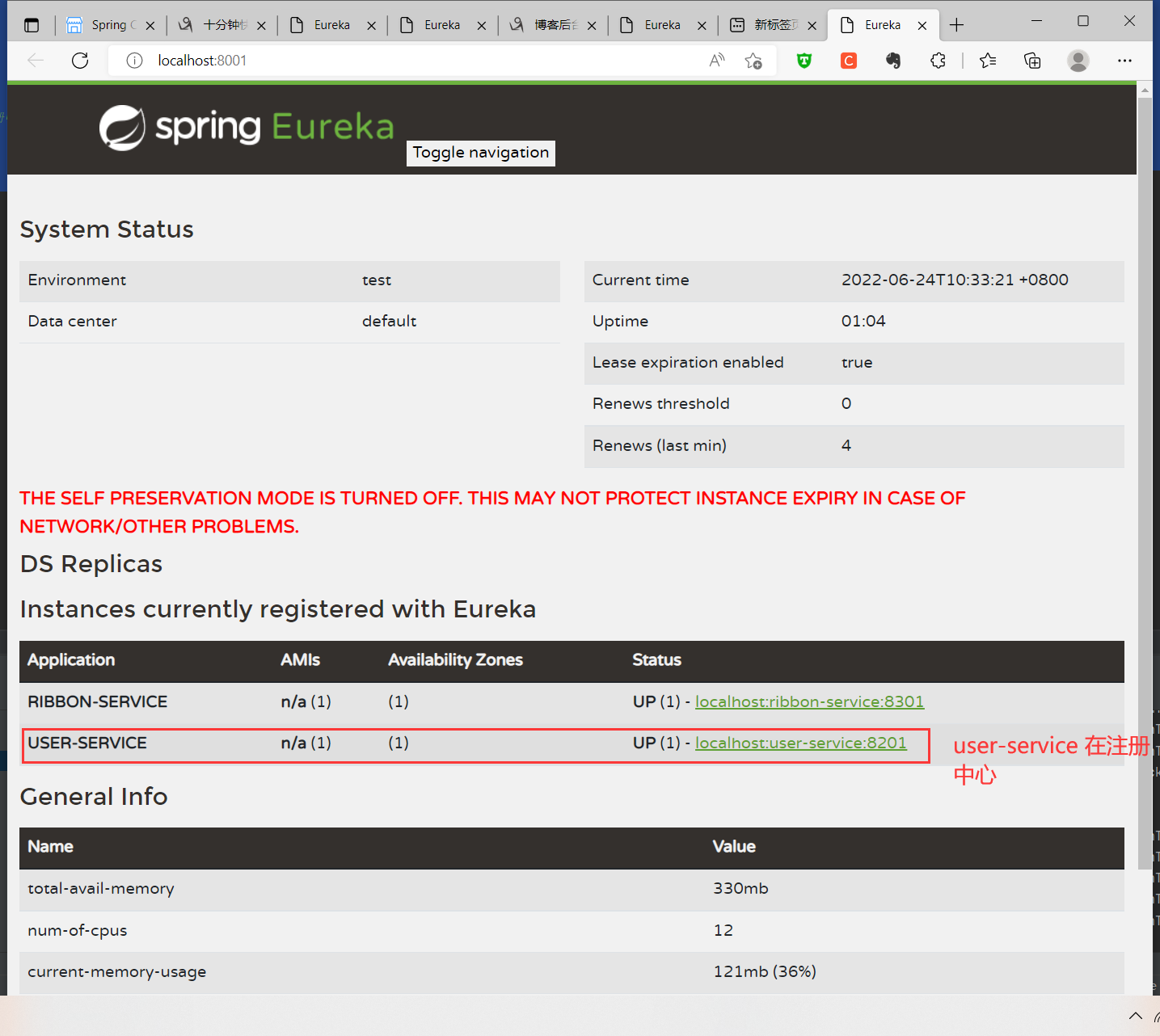Click the page vertical scrollbar thumb
Screen dimensions: 1160x1036
(1145, 485)
